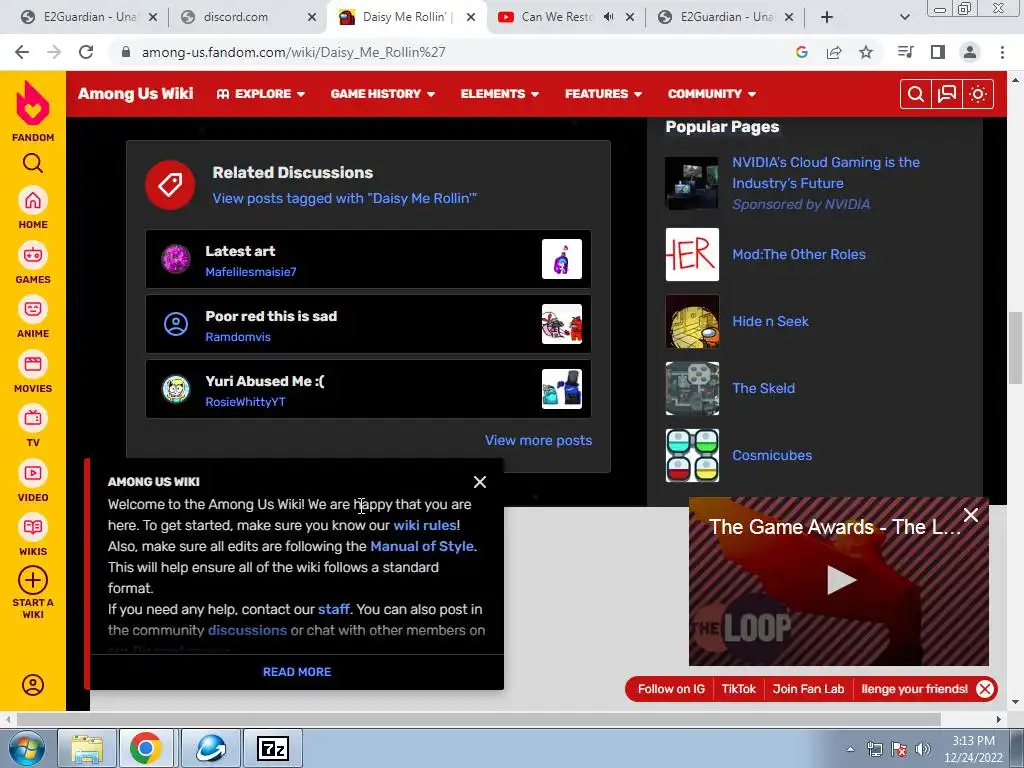This screenshot has width=1024, height=768.
Task: Open the Latest art discussion post
Action: click(368, 259)
